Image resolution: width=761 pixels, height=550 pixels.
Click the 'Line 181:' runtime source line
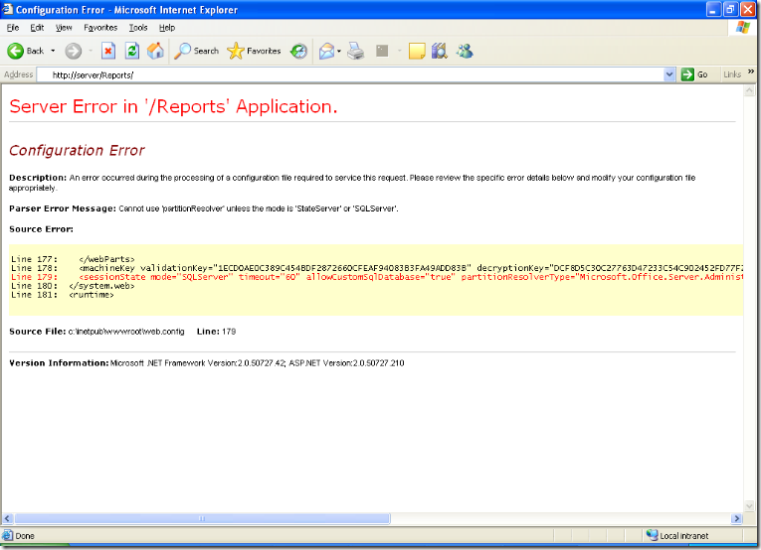(62, 295)
